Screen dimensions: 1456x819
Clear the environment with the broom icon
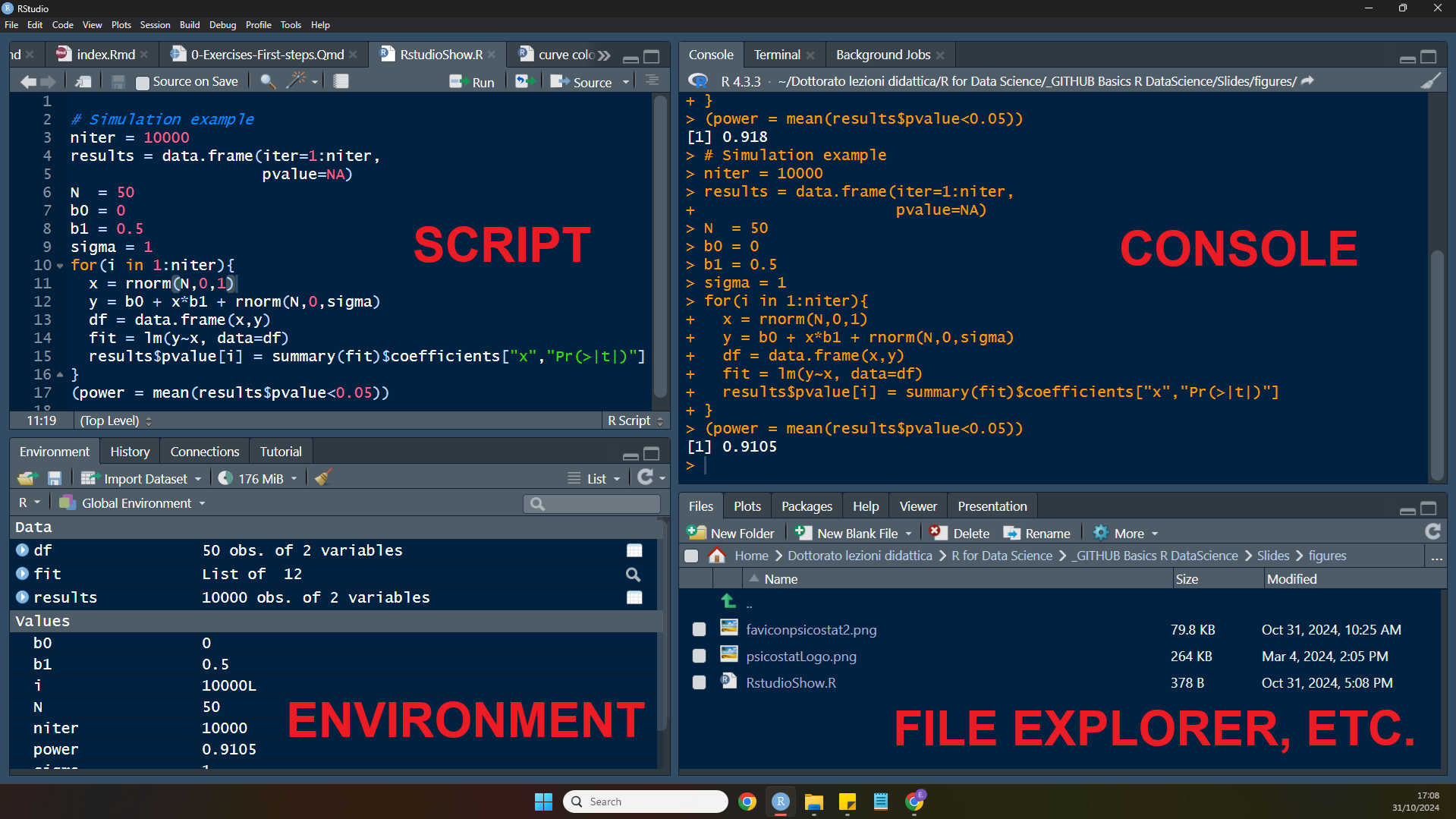[323, 478]
